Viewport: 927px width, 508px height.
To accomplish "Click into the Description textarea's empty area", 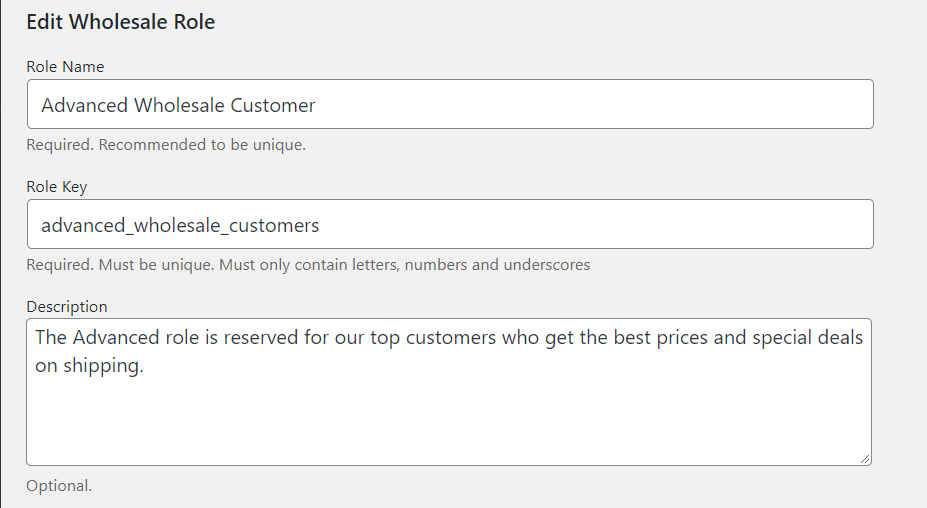I will pyautogui.click(x=448, y=420).
